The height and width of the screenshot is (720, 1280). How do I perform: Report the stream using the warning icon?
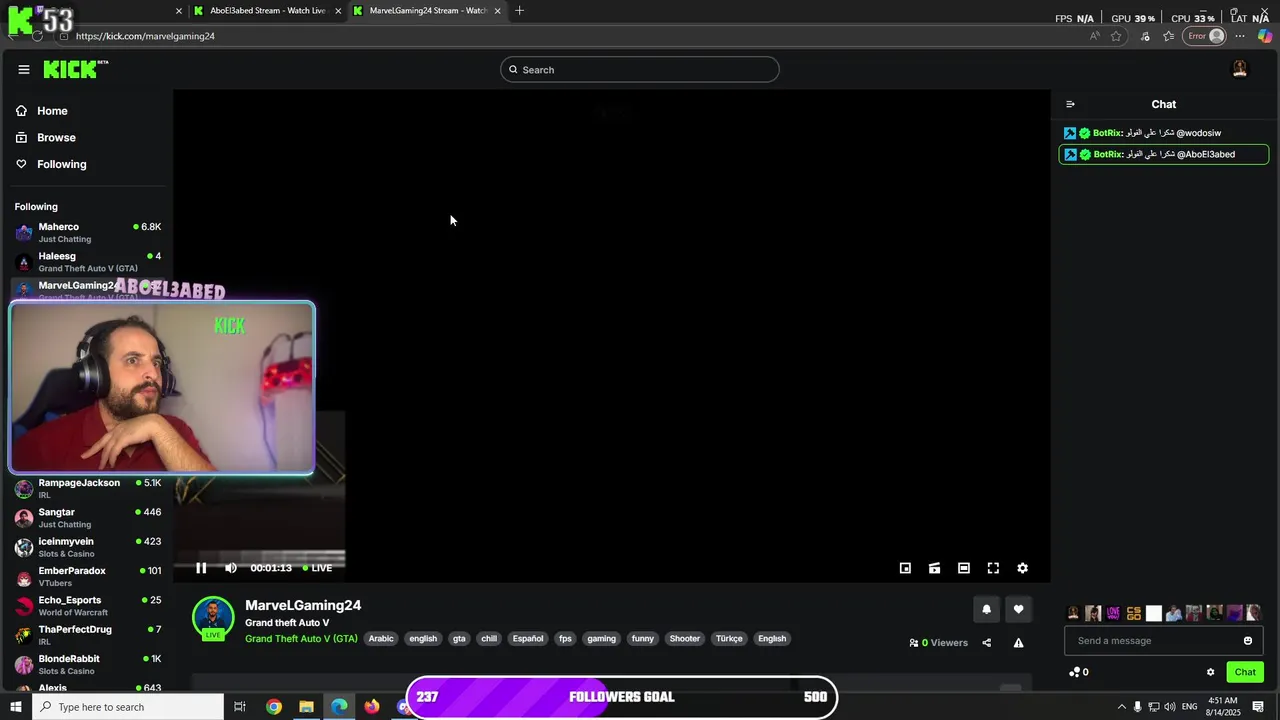click(x=1018, y=643)
